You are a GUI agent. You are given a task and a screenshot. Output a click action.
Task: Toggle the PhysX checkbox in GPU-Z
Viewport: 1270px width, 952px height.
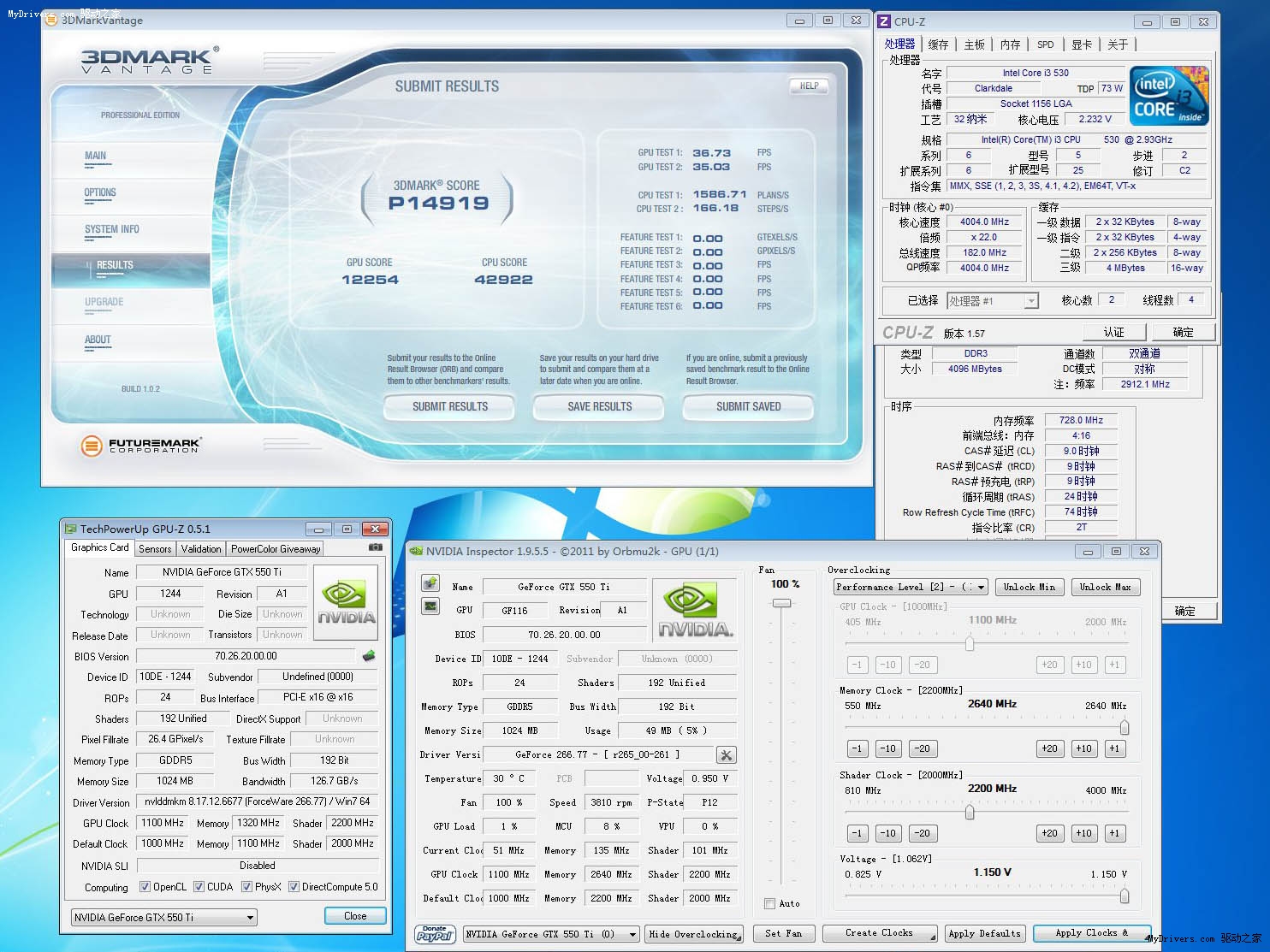(246, 887)
